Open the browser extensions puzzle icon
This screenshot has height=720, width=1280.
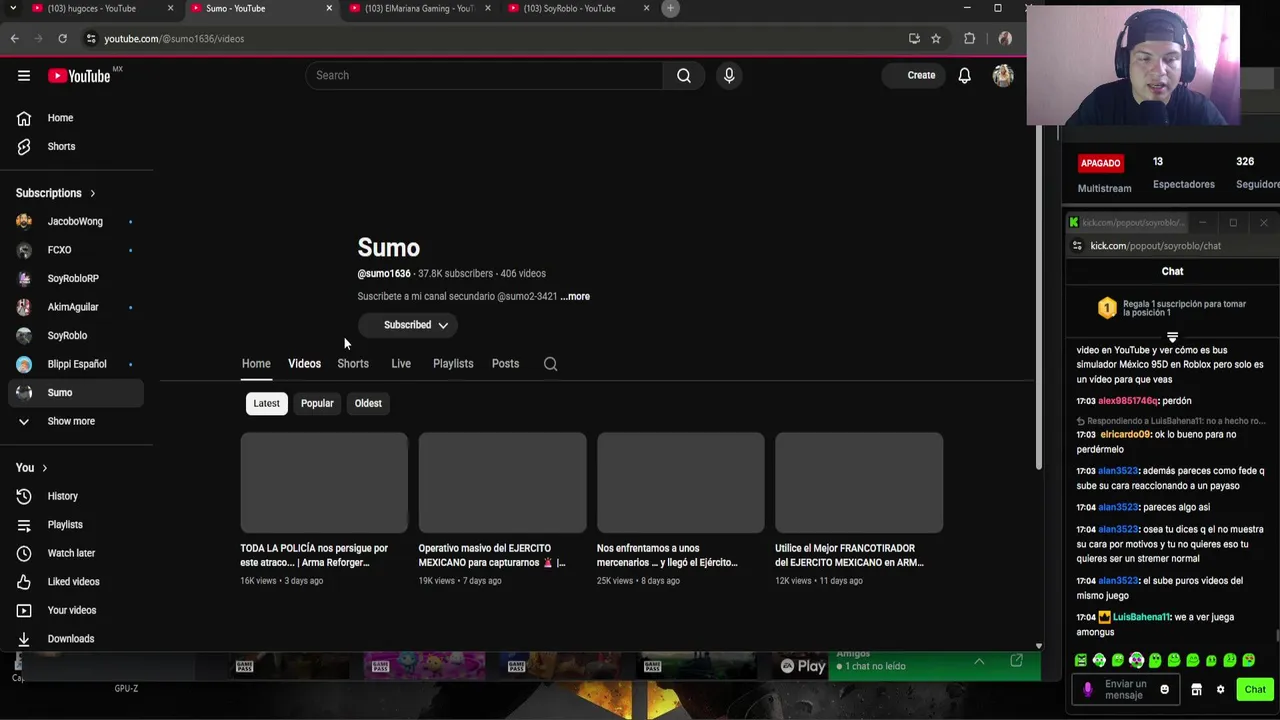[x=969, y=38]
